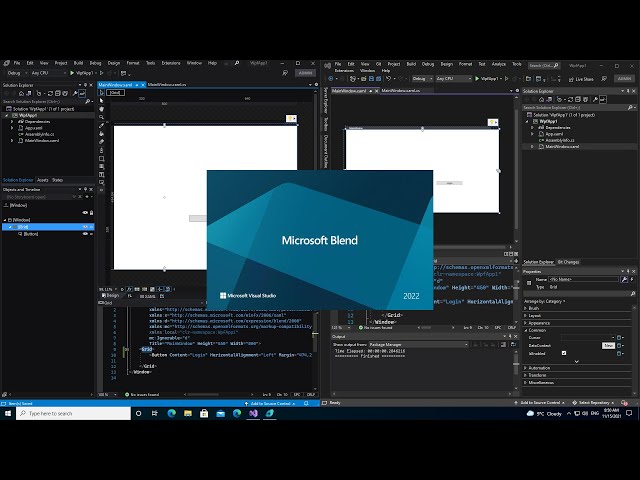Viewport: 640px width, 480px height.
Task: Click the refresh icon in Blend's Solution Explorer toolbar
Action: (x=51, y=93)
